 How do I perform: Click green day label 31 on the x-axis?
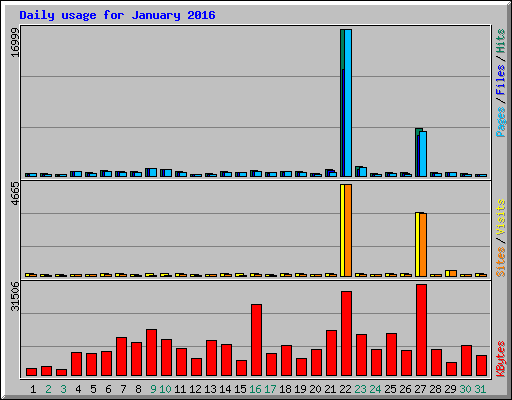pos(480,389)
